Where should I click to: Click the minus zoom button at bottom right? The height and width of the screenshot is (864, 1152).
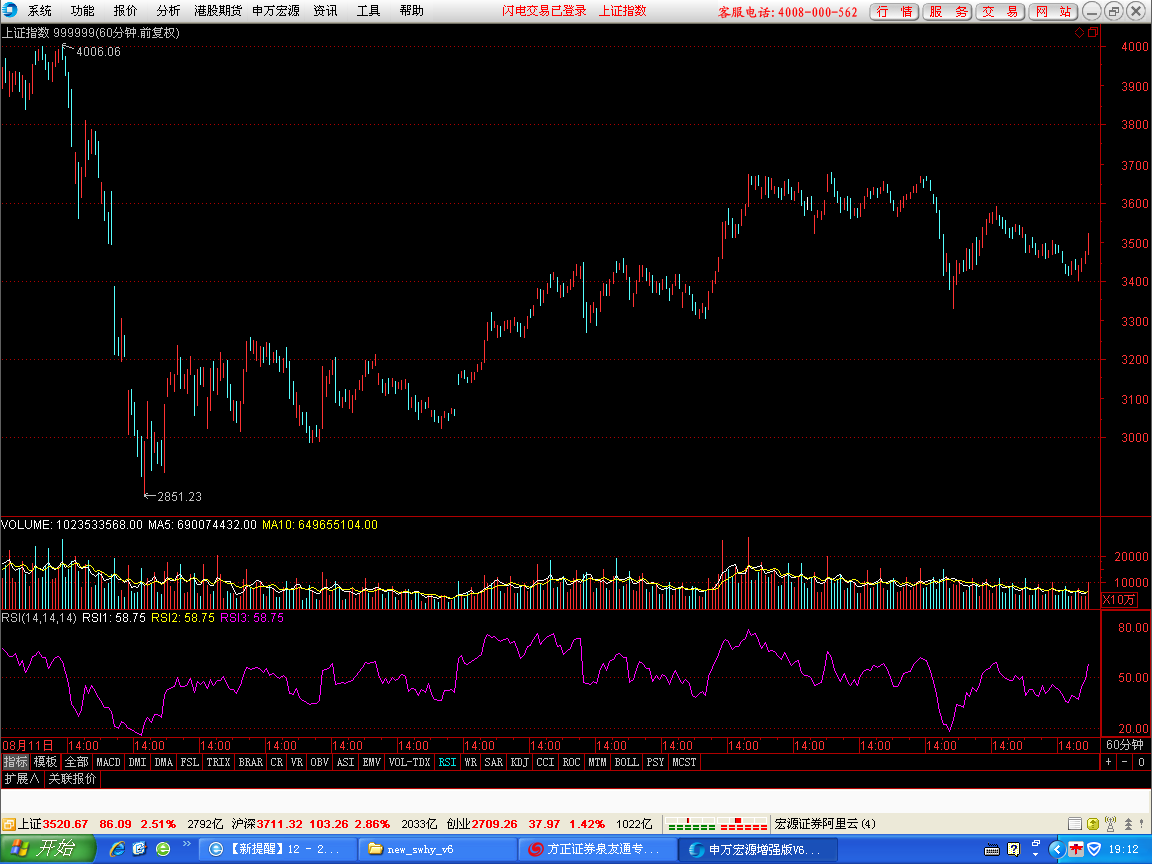(1125, 762)
